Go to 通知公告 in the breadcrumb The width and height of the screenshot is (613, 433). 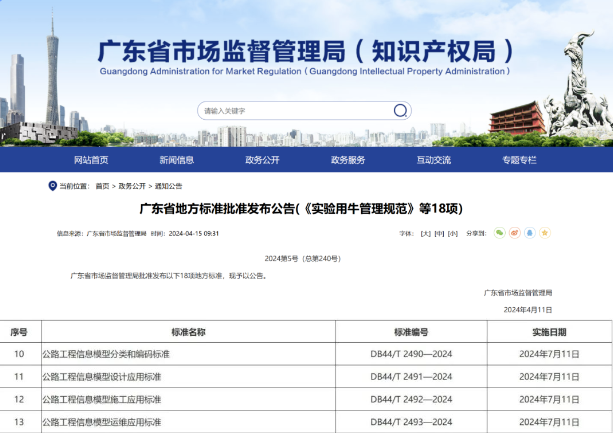168,186
